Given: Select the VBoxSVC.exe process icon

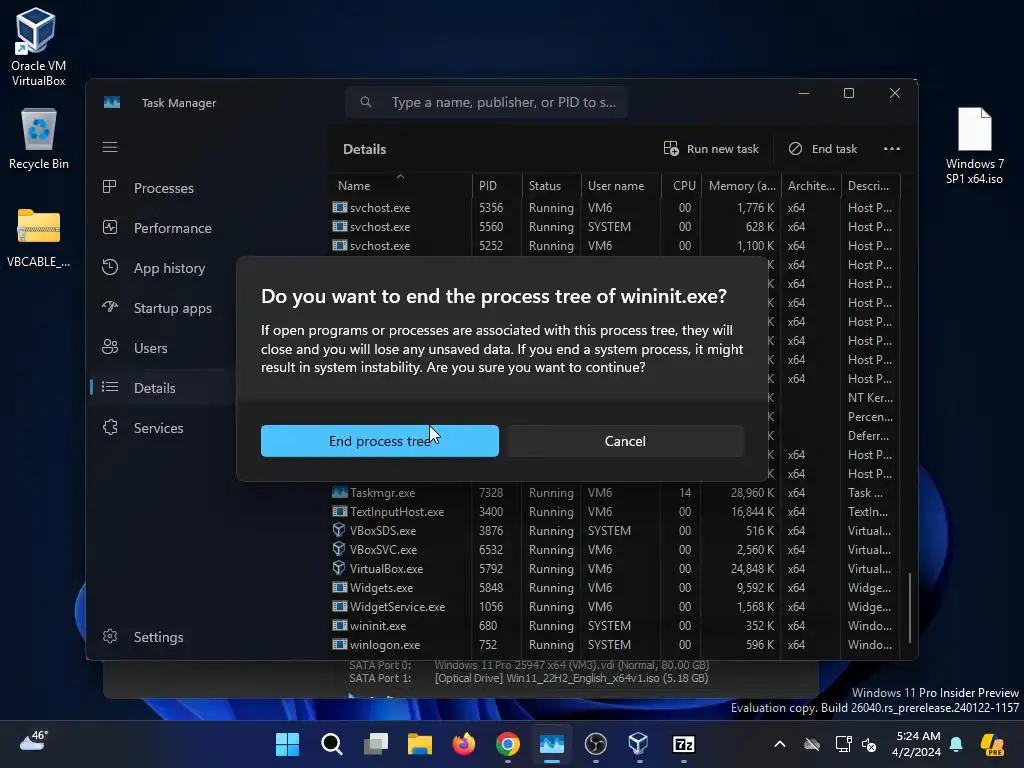Looking at the screenshot, I should [x=339, y=549].
